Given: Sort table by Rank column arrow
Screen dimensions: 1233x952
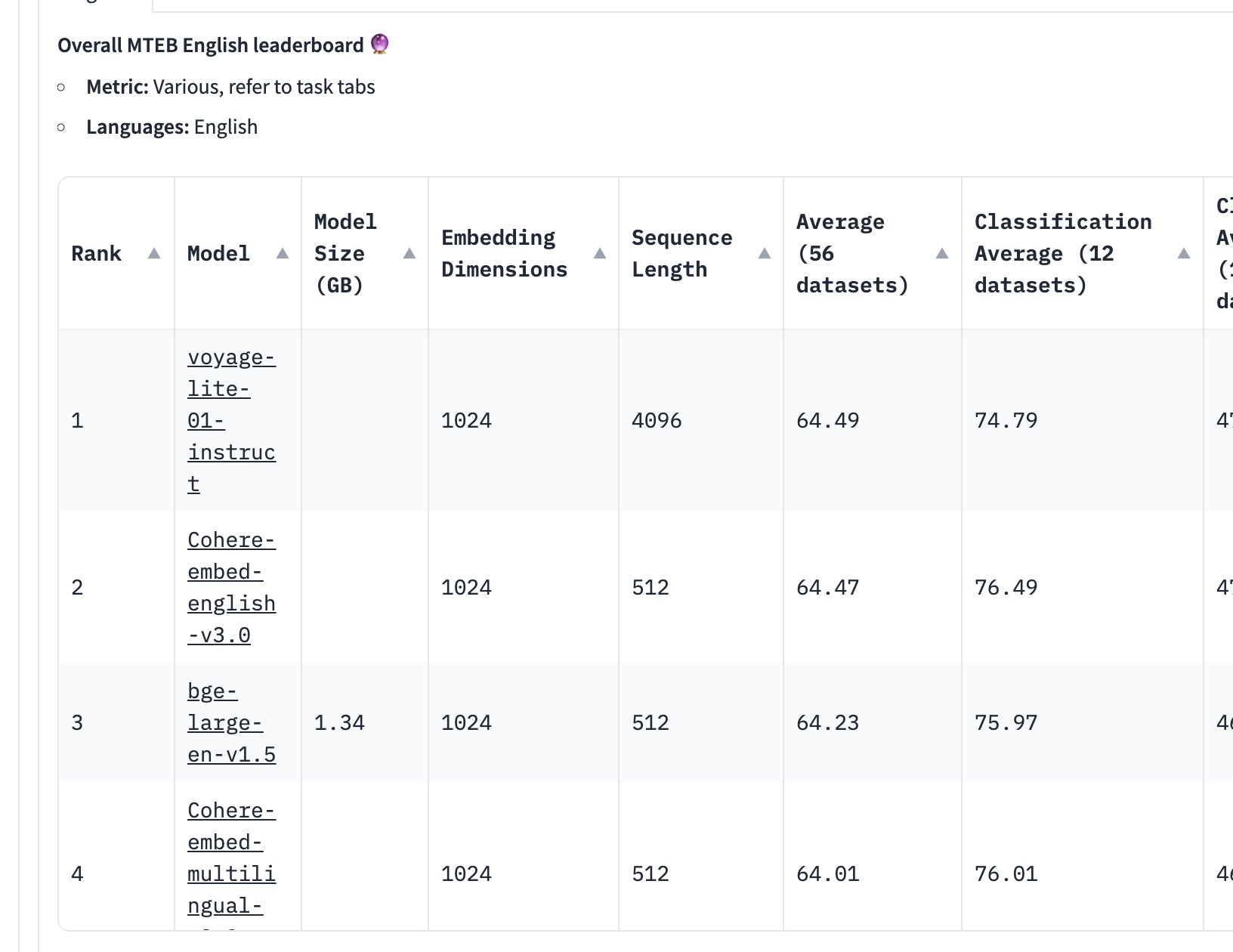Looking at the screenshot, I should click(154, 254).
